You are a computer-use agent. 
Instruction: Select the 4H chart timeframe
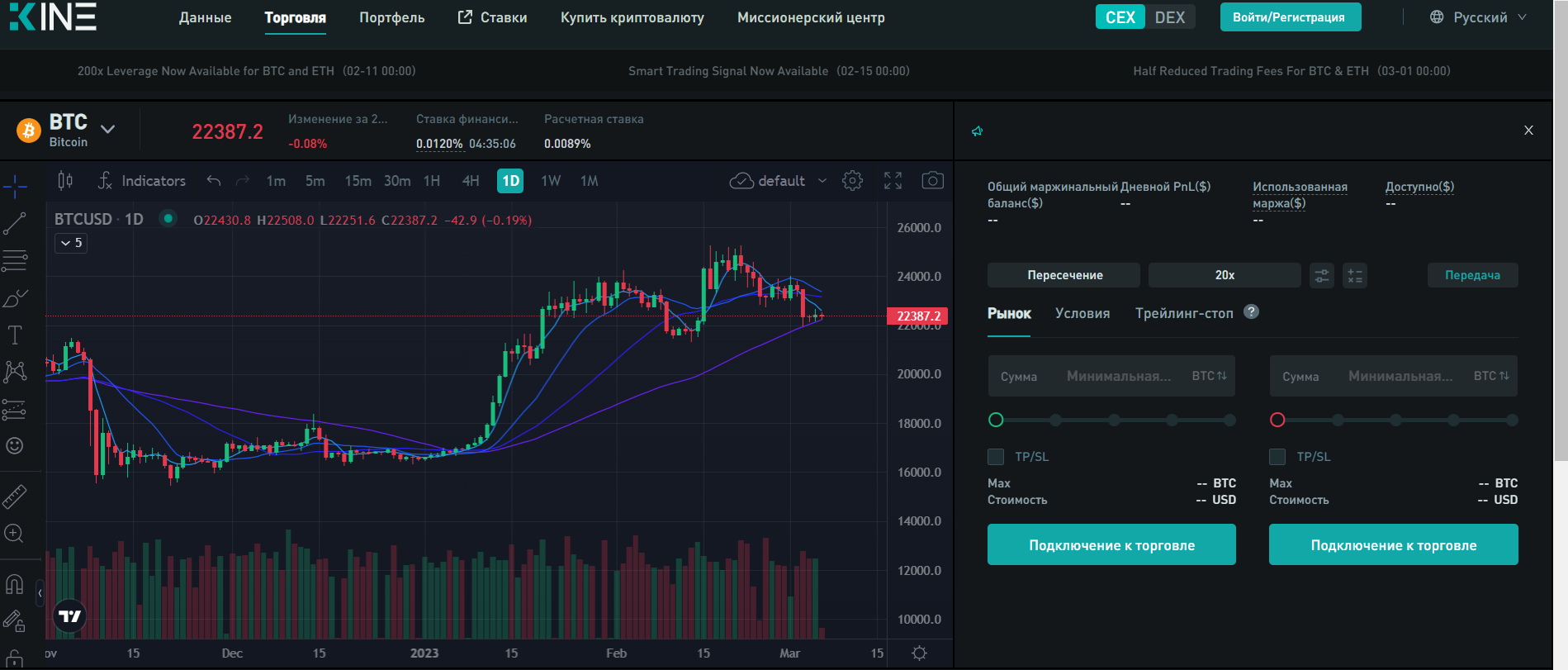tap(471, 181)
